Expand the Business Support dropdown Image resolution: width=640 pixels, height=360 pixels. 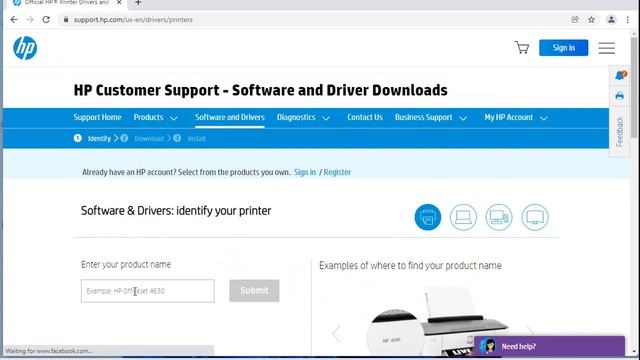tap(431, 118)
